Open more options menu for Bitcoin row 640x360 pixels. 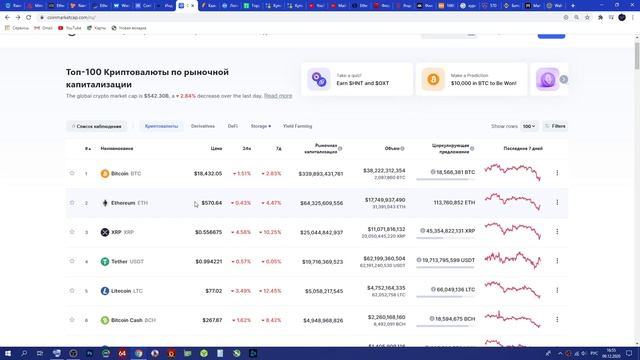pyautogui.click(x=557, y=173)
